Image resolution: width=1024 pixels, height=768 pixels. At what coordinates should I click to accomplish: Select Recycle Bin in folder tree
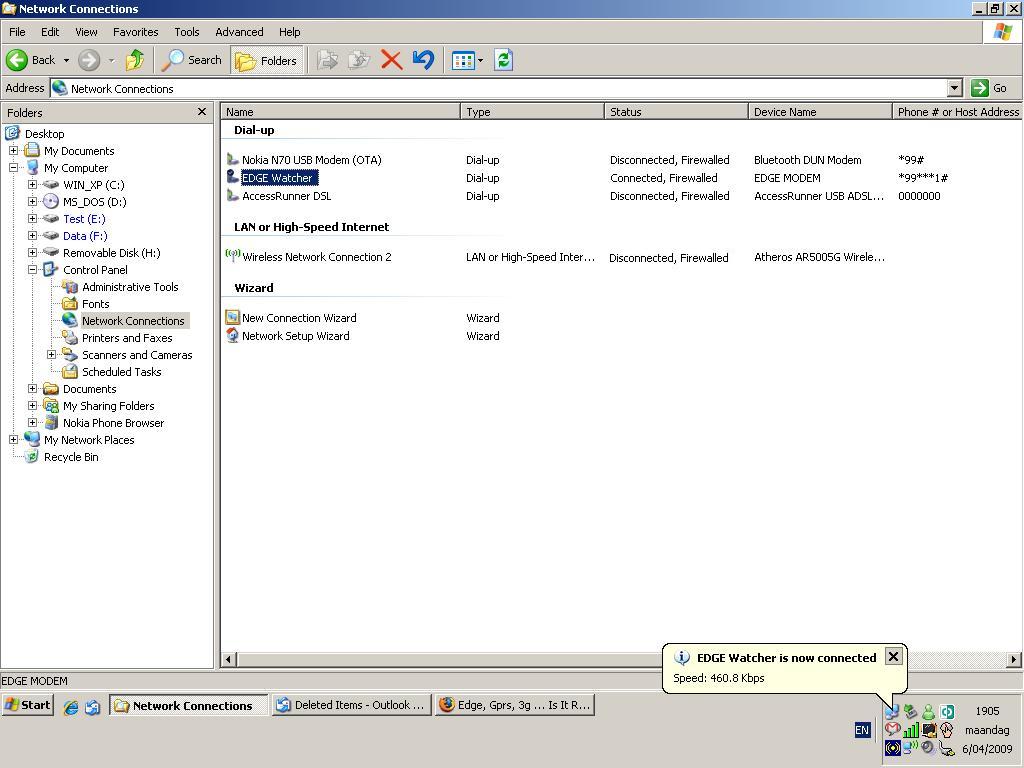point(71,456)
